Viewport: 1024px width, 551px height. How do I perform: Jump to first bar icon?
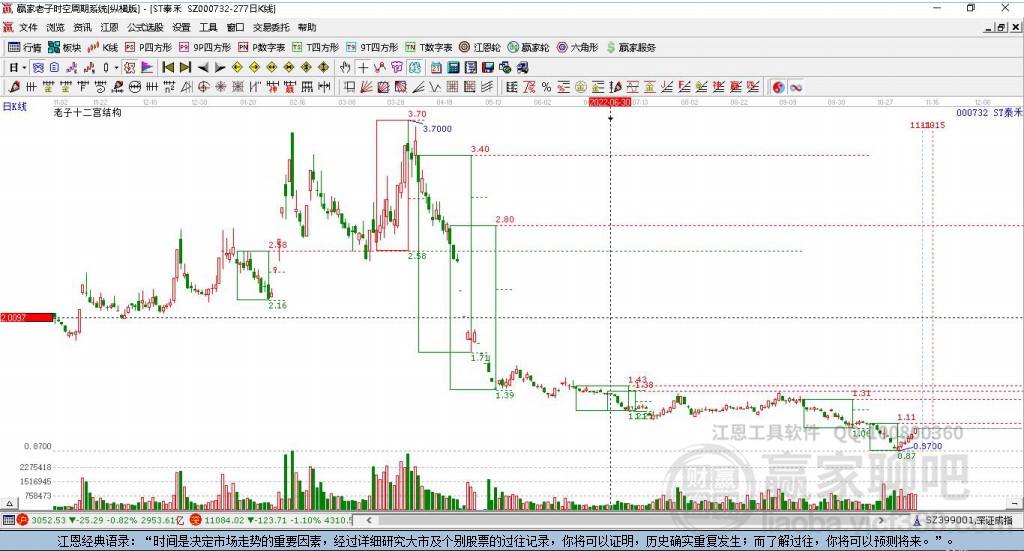pyautogui.click(x=168, y=67)
